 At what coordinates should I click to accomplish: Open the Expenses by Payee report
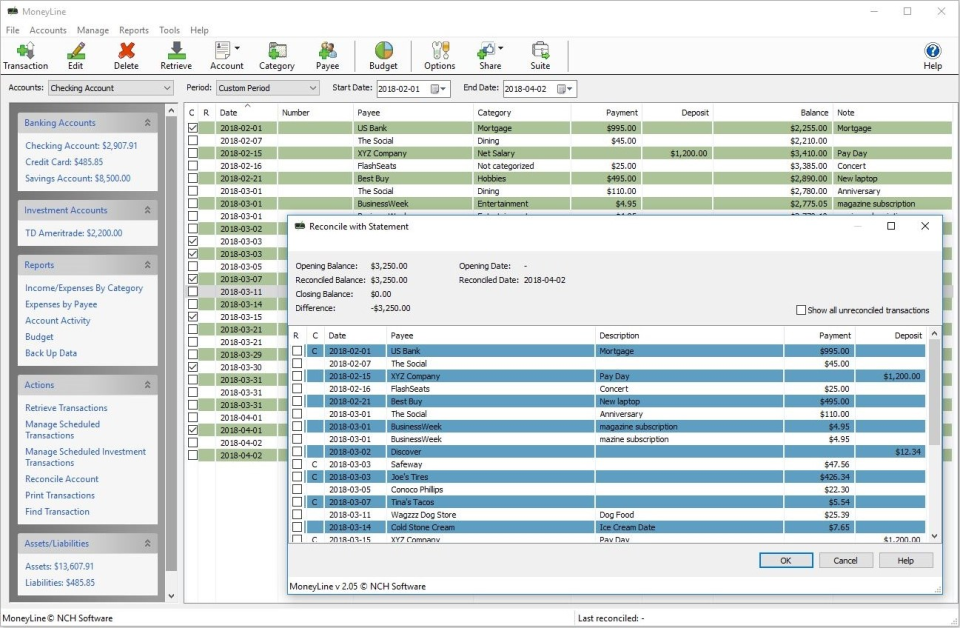coord(60,304)
